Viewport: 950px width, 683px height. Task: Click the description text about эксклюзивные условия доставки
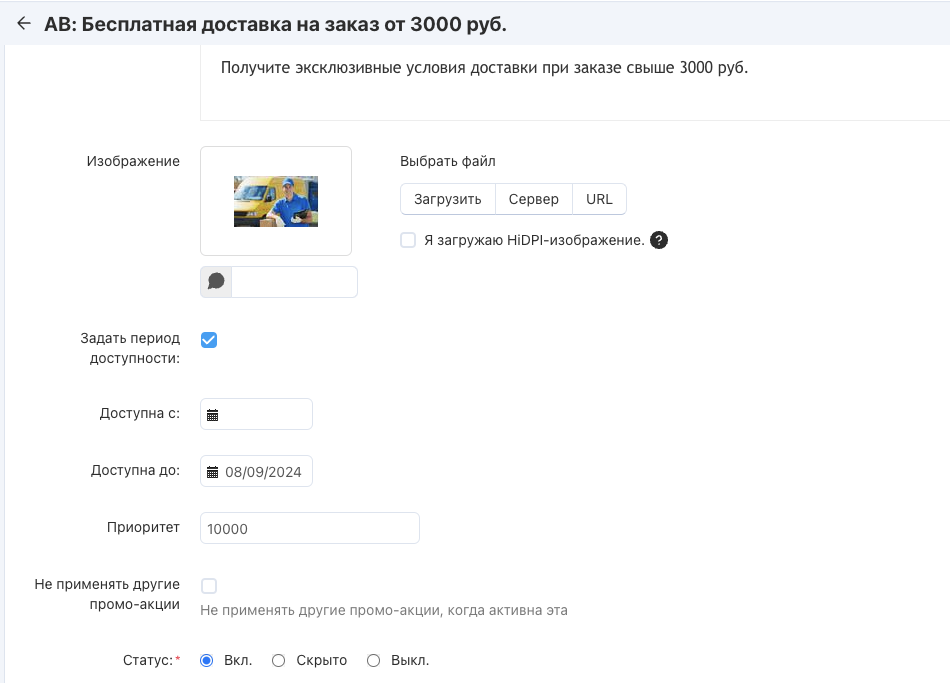(484, 67)
